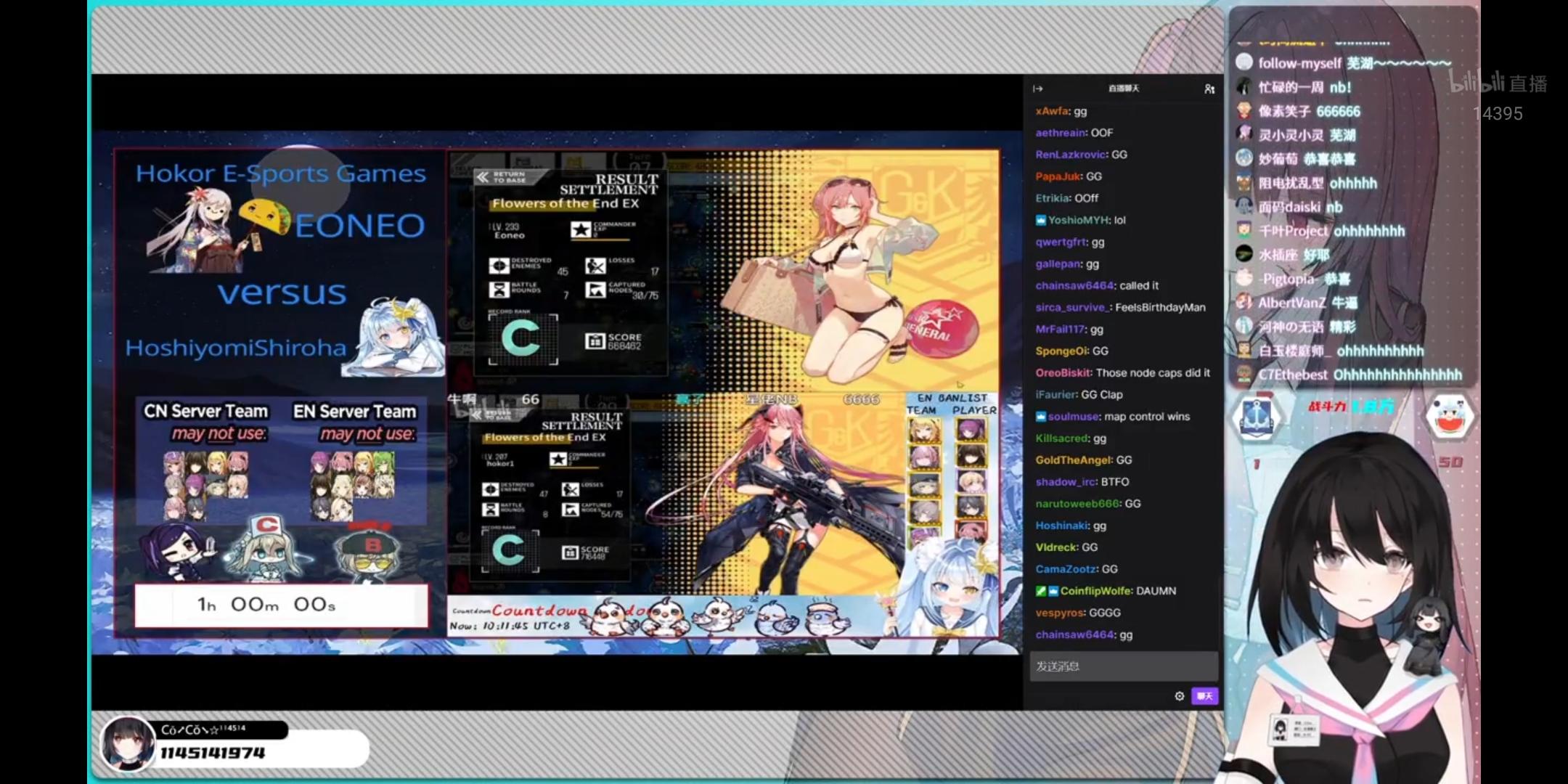Image resolution: width=1568 pixels, height=784 pixels.
Task: Collapse the Twitch chat panel arrow icon
Action: pyautogui.click(x=1038, y=89)
